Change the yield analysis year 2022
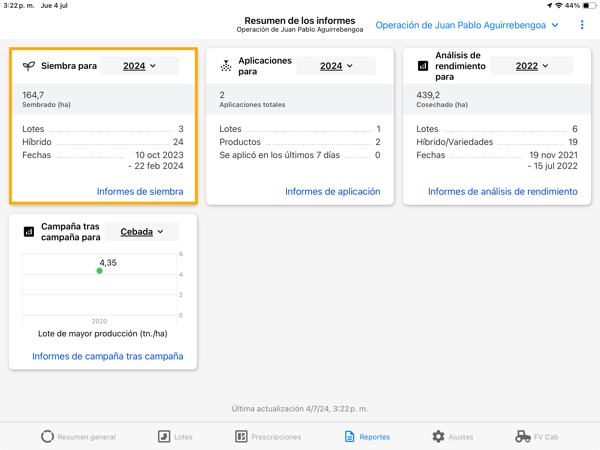600x450 pixels. point(532,66)
